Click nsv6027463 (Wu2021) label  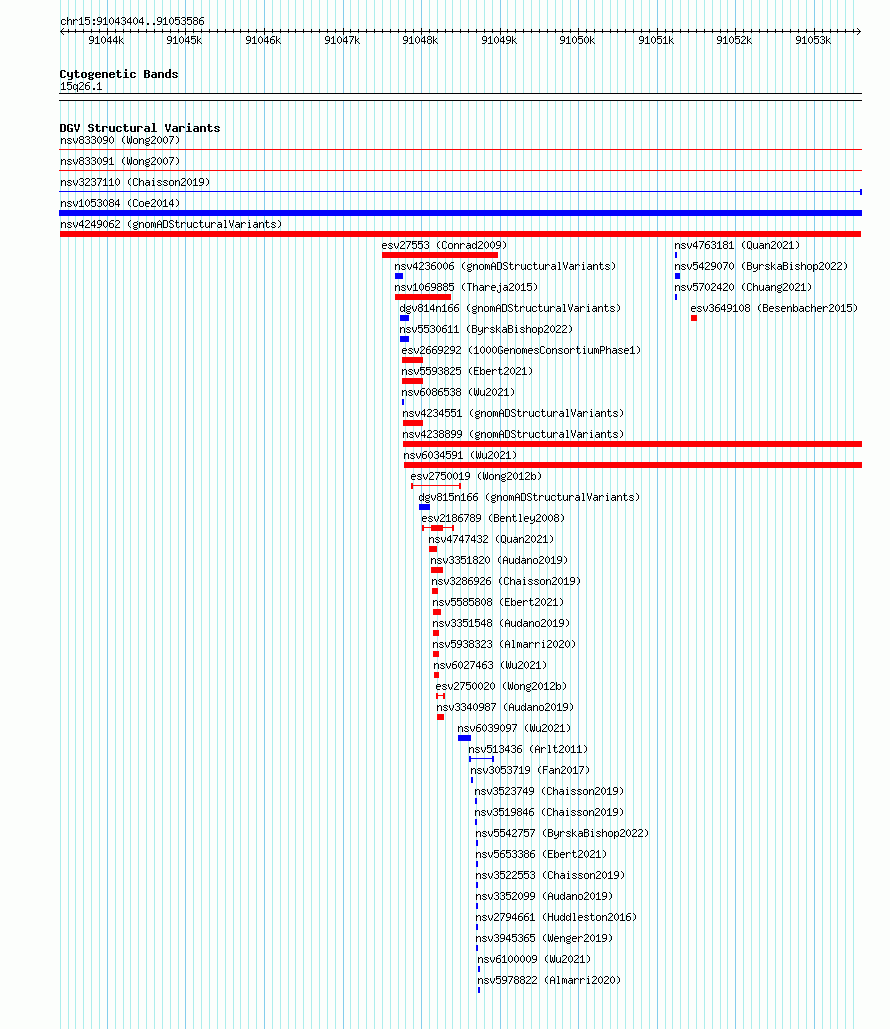[x=490, y=665]
